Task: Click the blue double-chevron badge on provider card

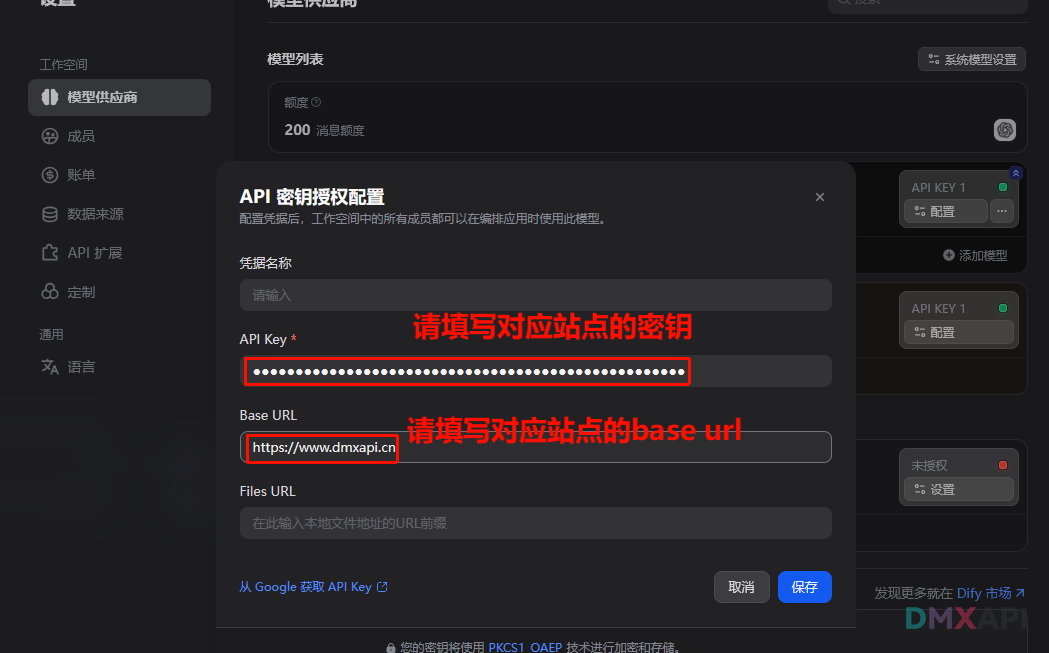Action: [1016, 173]
